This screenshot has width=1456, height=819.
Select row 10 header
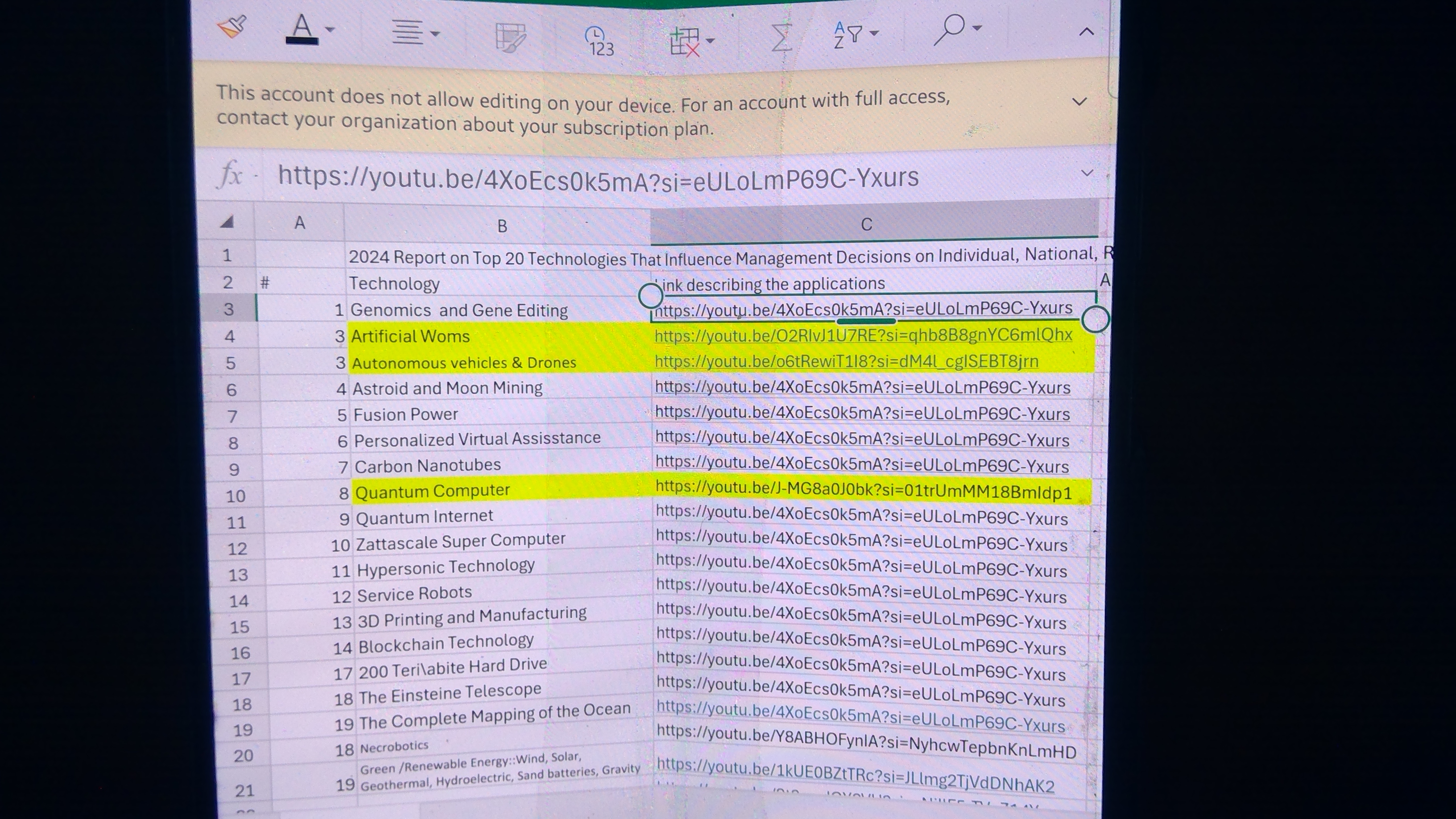click(x=236, y=496)
